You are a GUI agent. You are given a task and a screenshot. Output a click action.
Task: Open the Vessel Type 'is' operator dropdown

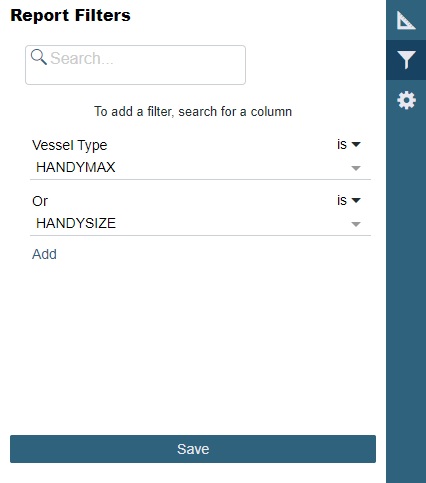(349, 144)
